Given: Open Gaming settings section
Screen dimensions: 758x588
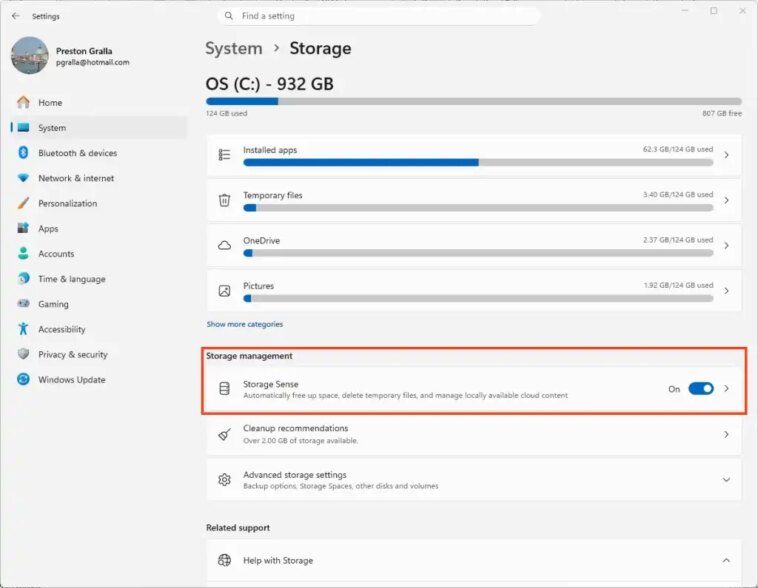Looking at the screenshot, I should coord(98,304).
